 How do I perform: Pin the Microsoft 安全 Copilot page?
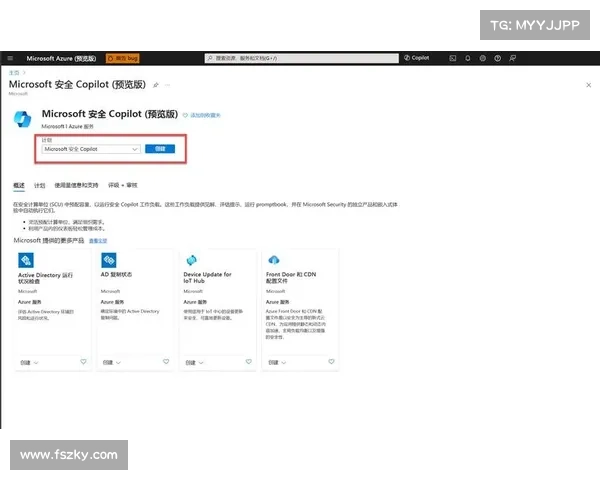[x=155, y=85]
